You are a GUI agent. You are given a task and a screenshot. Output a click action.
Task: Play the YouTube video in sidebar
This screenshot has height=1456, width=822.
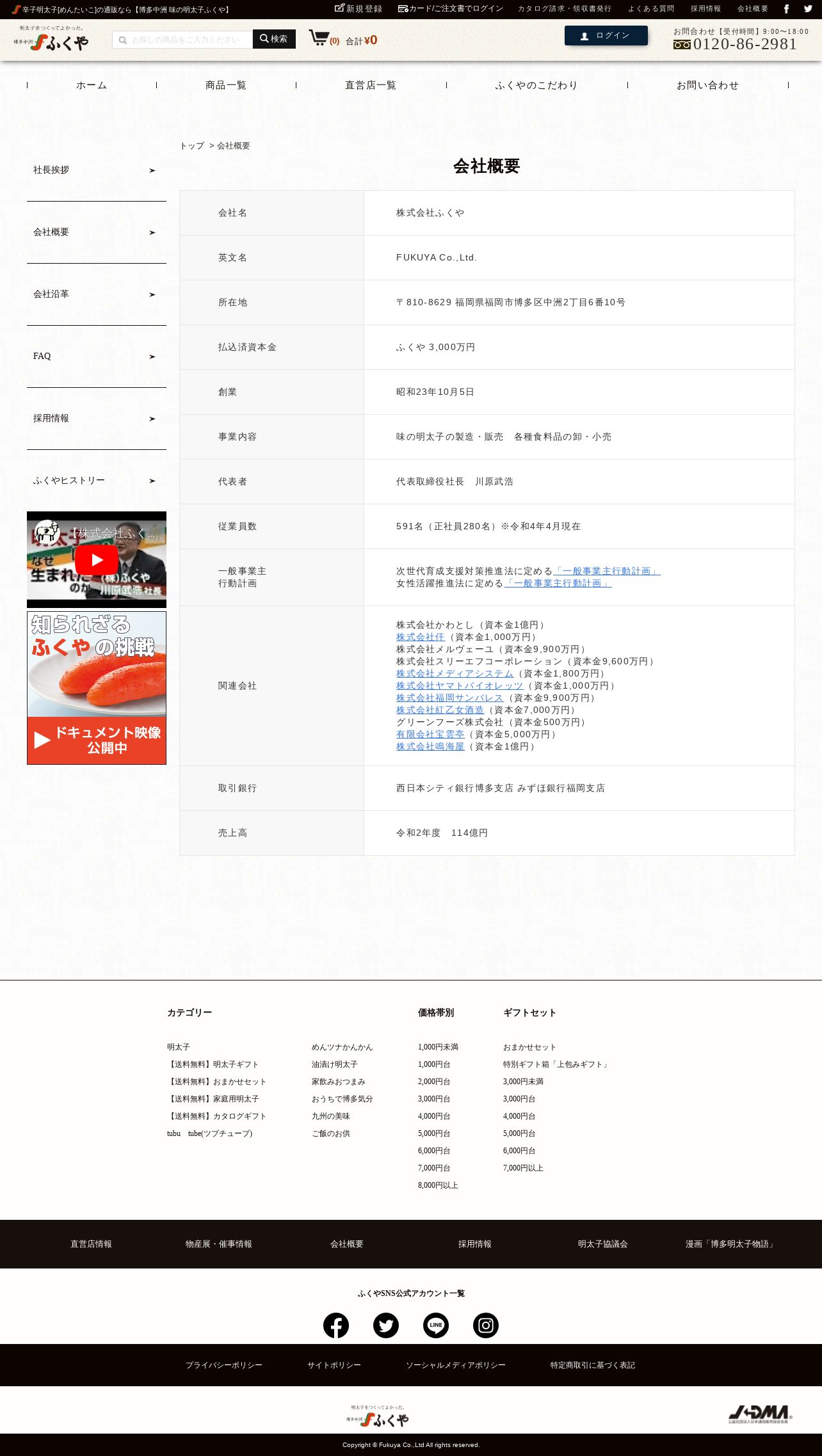(x=97, y=560)
